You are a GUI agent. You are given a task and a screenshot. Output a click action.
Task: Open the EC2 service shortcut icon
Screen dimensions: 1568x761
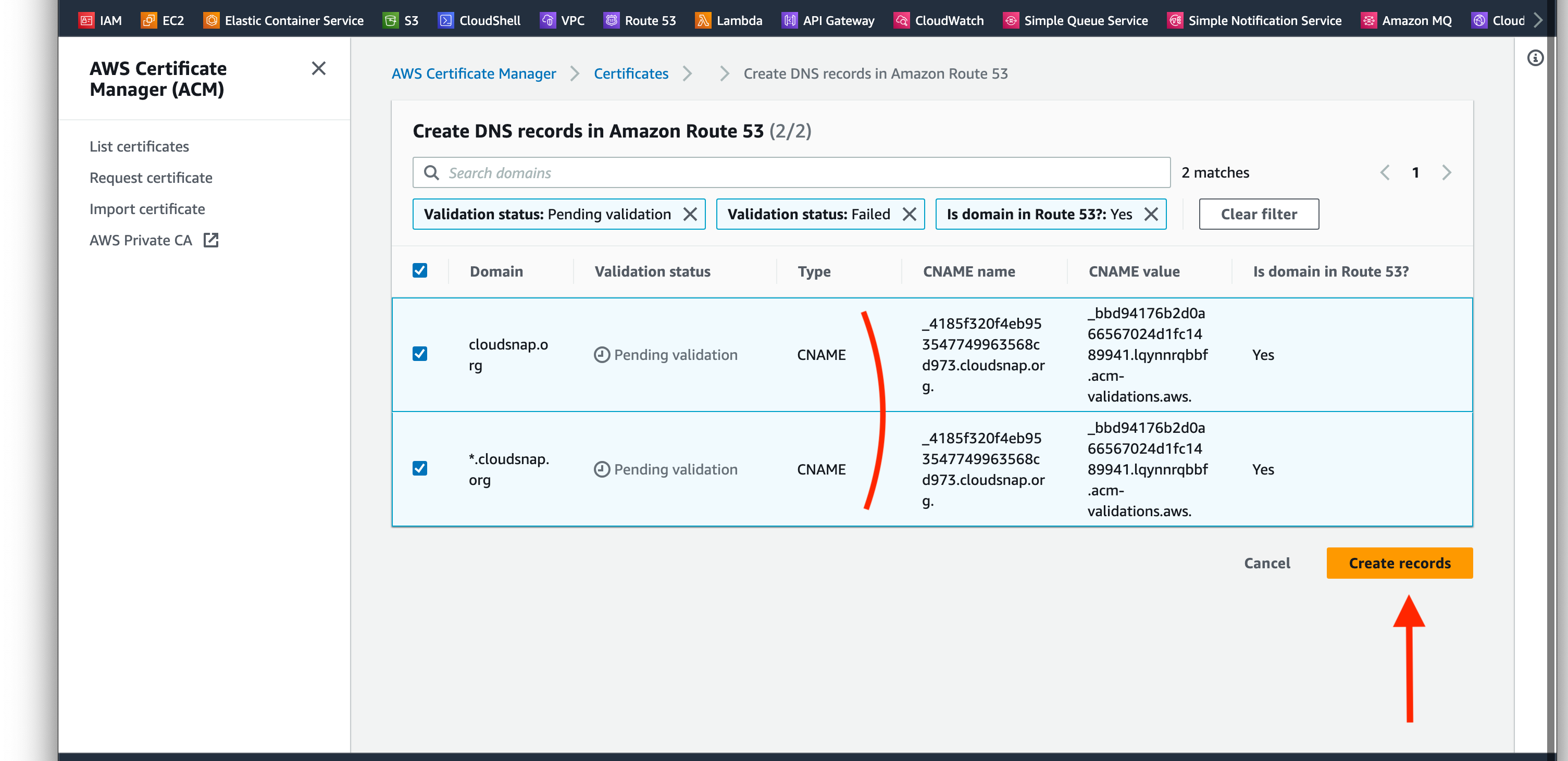[x=149, y=20]
